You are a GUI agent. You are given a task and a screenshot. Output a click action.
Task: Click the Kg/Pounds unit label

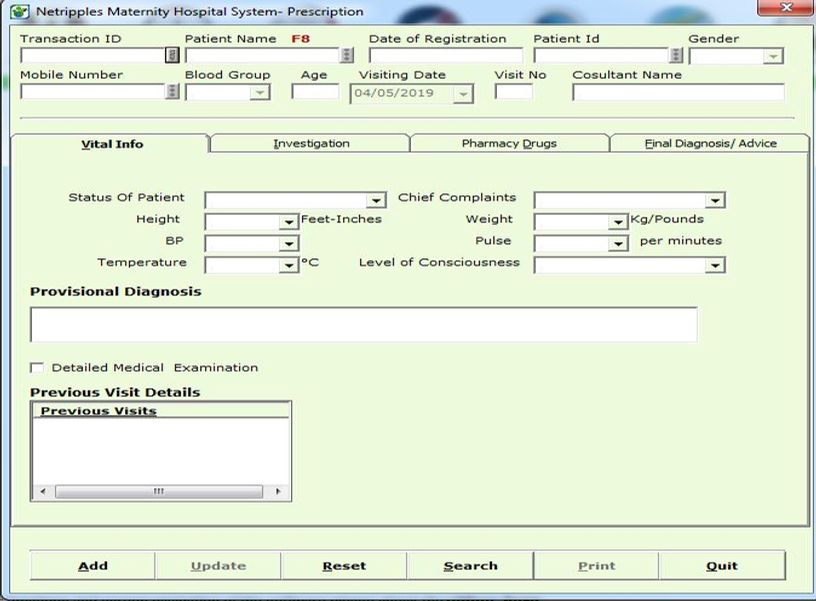pos(667,219)
